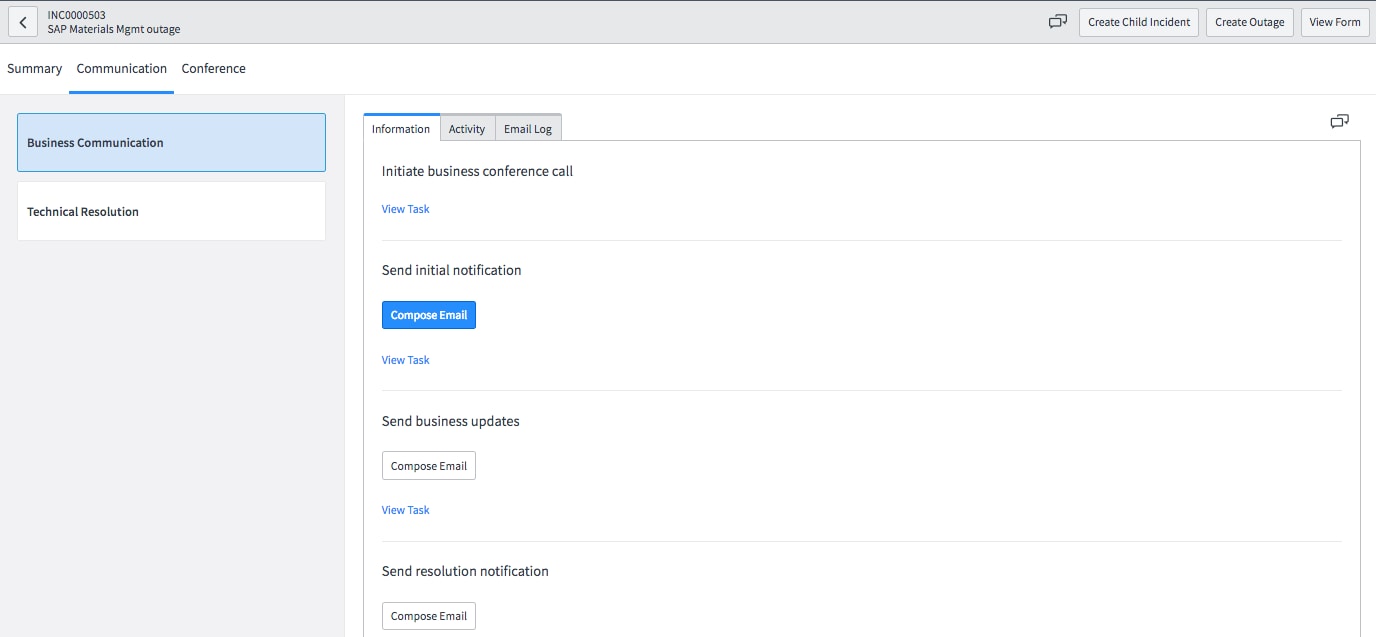Select the Activity tab

tap(467, 128)
